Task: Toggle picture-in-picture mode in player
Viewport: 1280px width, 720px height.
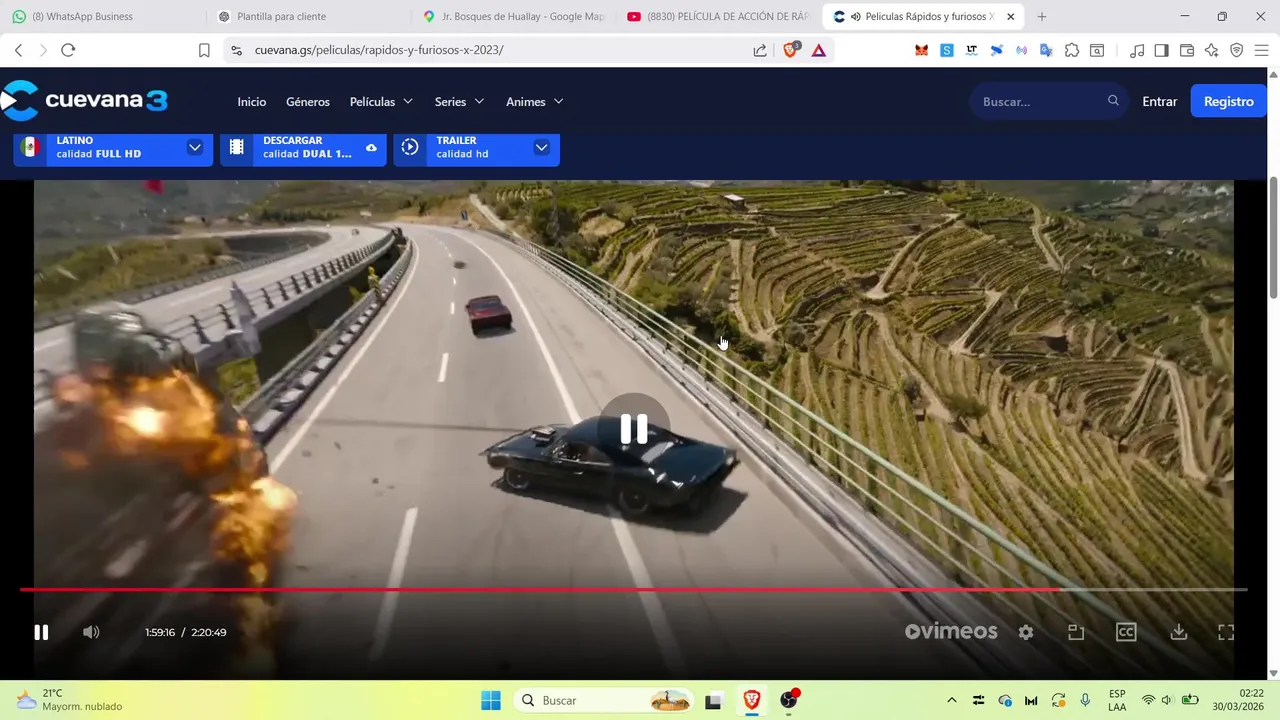Action: point(1076,632)
